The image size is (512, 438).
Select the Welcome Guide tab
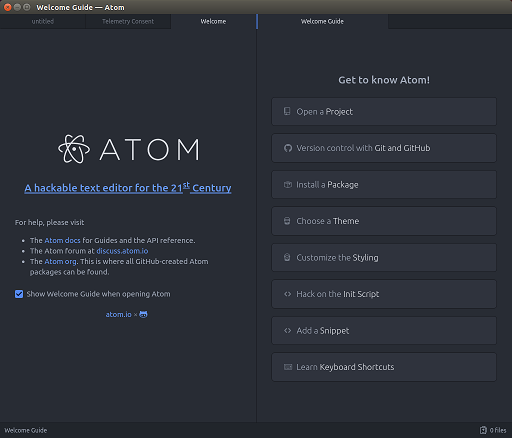[x=322, y=21]
